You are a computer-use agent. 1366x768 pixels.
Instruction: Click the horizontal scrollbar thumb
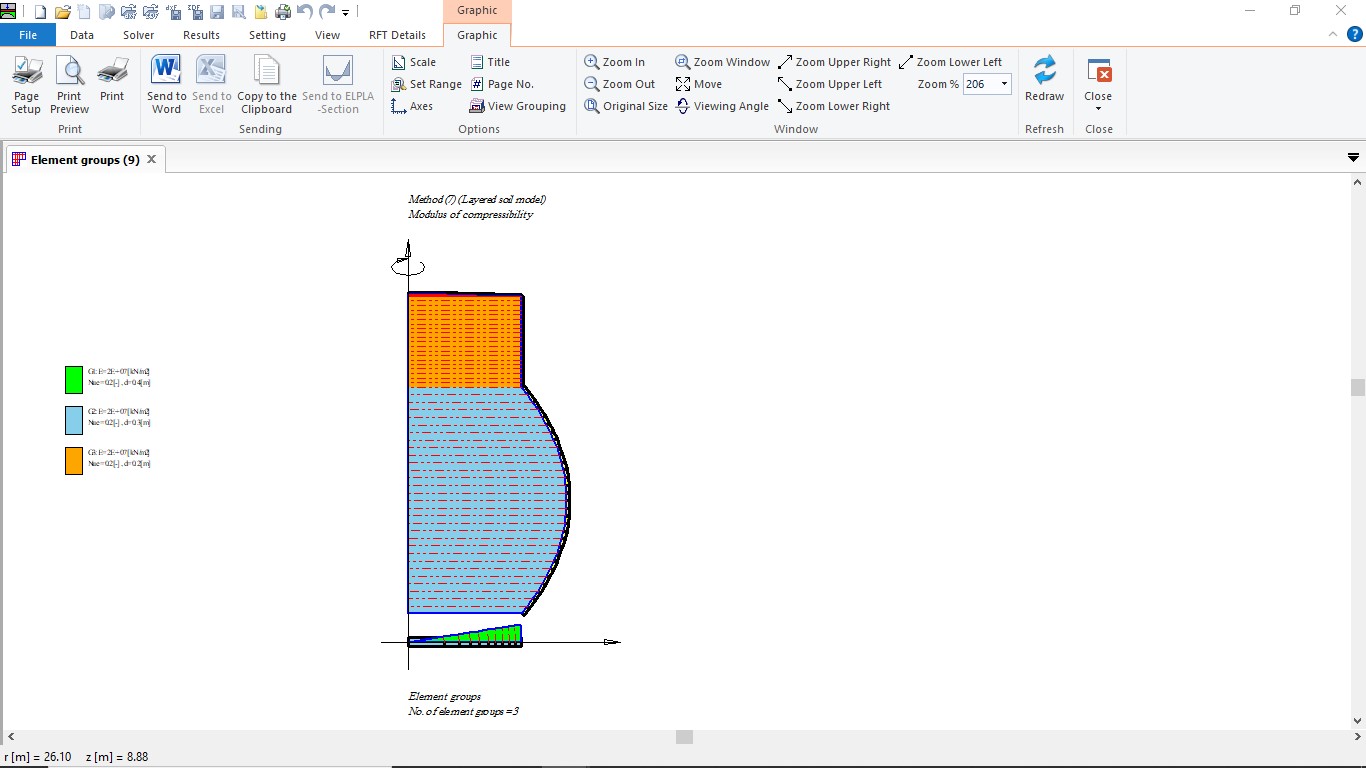(684, 737)
